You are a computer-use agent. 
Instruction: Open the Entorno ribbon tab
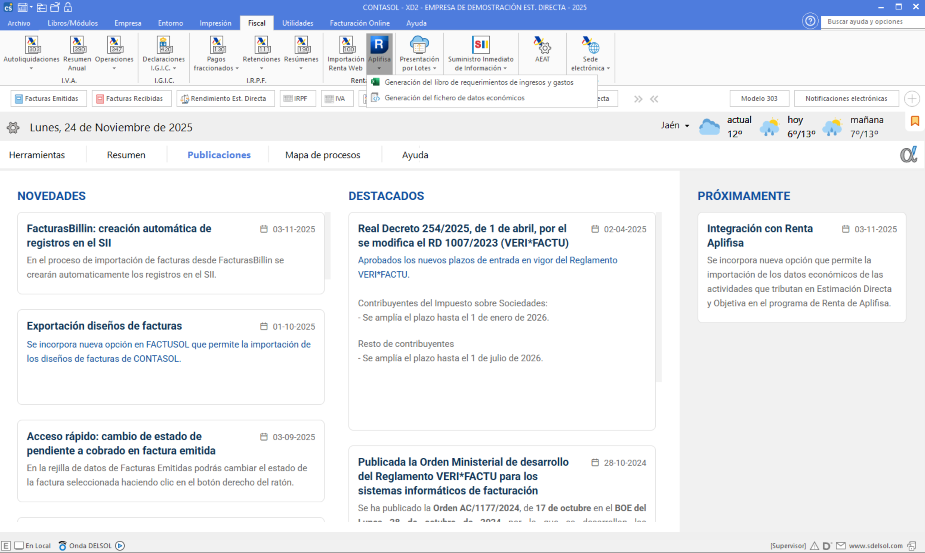(170, 23)
